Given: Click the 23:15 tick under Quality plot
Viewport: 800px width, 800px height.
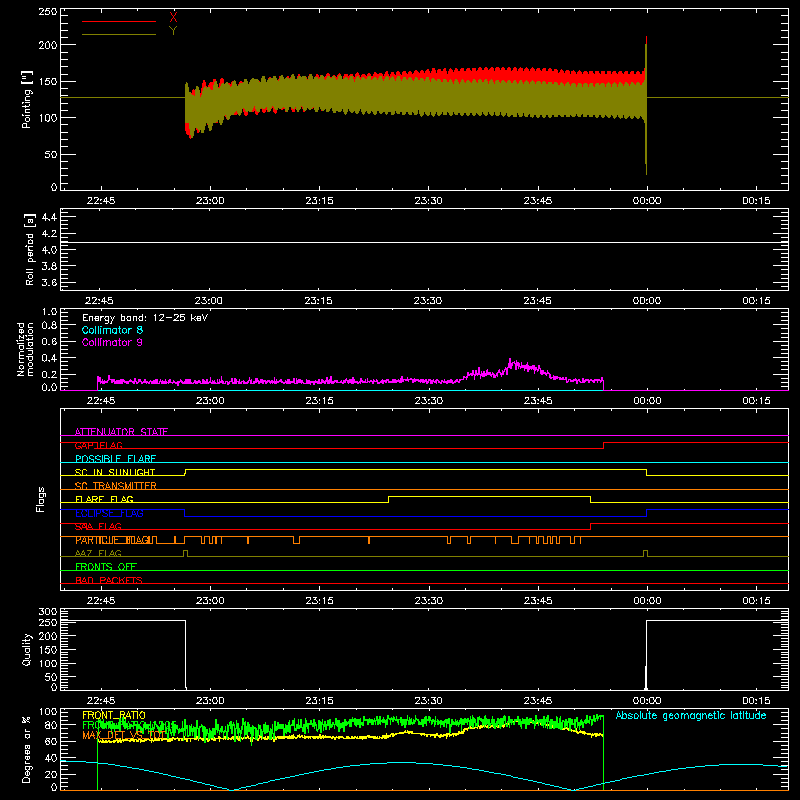Looking at the screenshot, I should tap(319, 701).
